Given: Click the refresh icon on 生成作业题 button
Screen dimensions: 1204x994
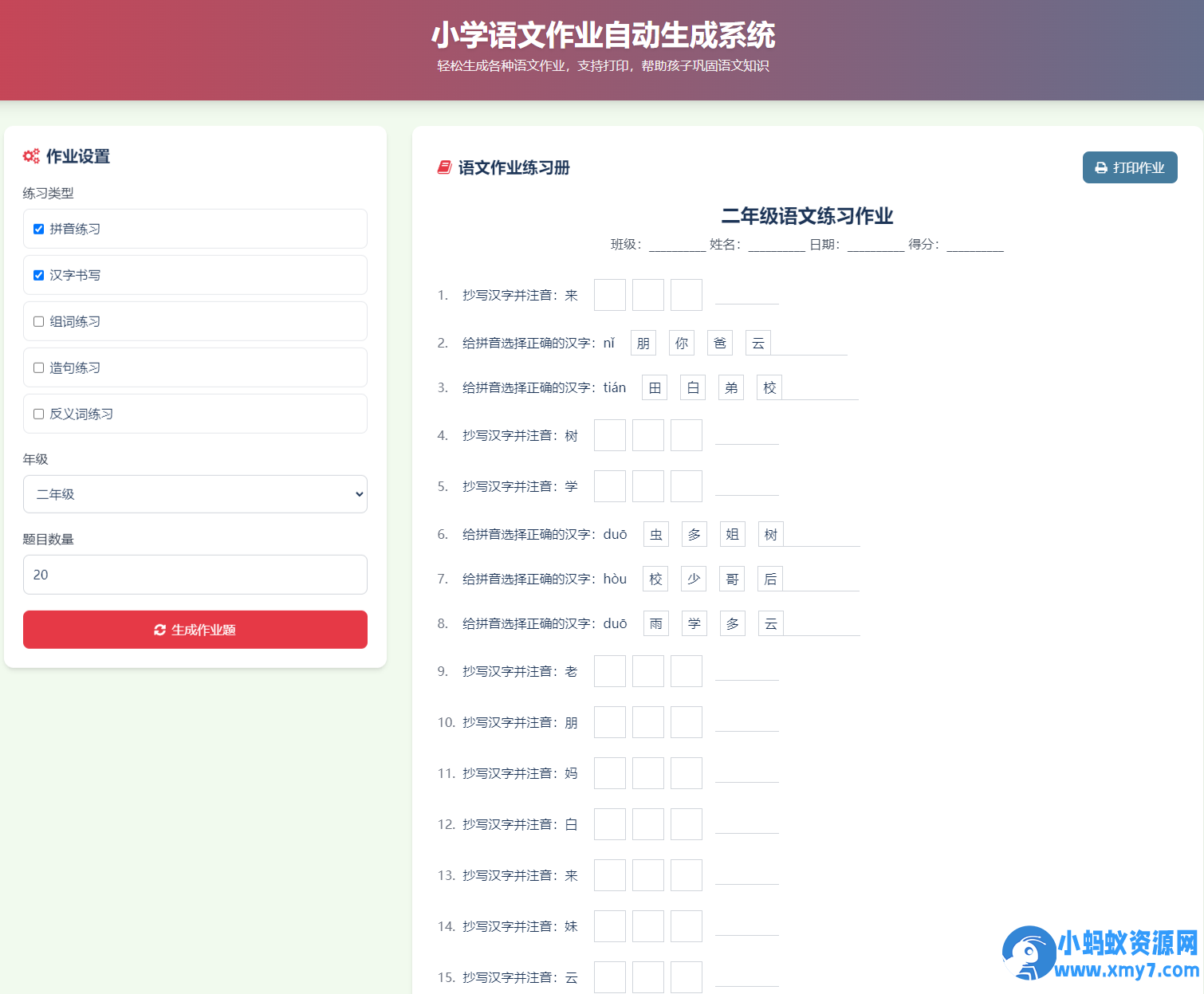Looking at the screenshot, I should point(159,630).
